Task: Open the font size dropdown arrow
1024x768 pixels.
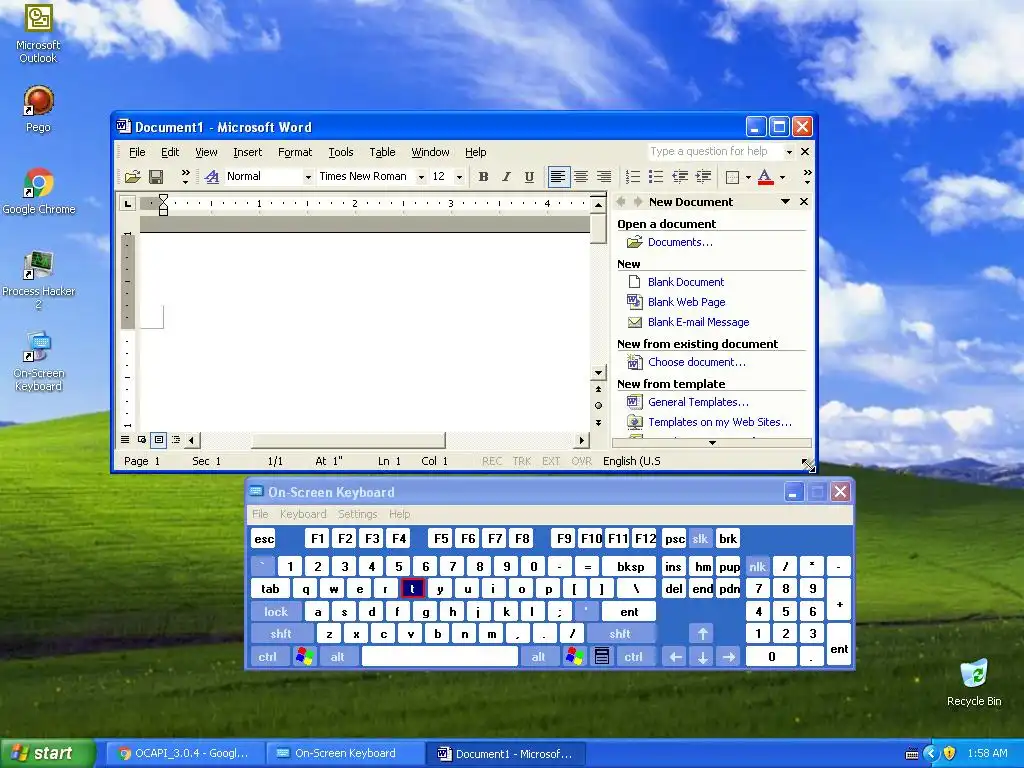Action: [x=459, y=177]
